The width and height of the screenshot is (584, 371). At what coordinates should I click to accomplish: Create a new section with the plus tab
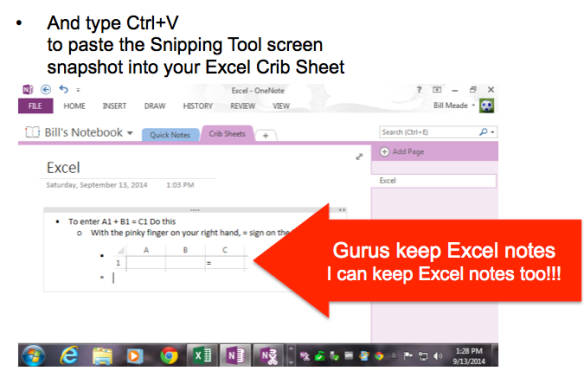pyautogui.click(x=266, y=136)
